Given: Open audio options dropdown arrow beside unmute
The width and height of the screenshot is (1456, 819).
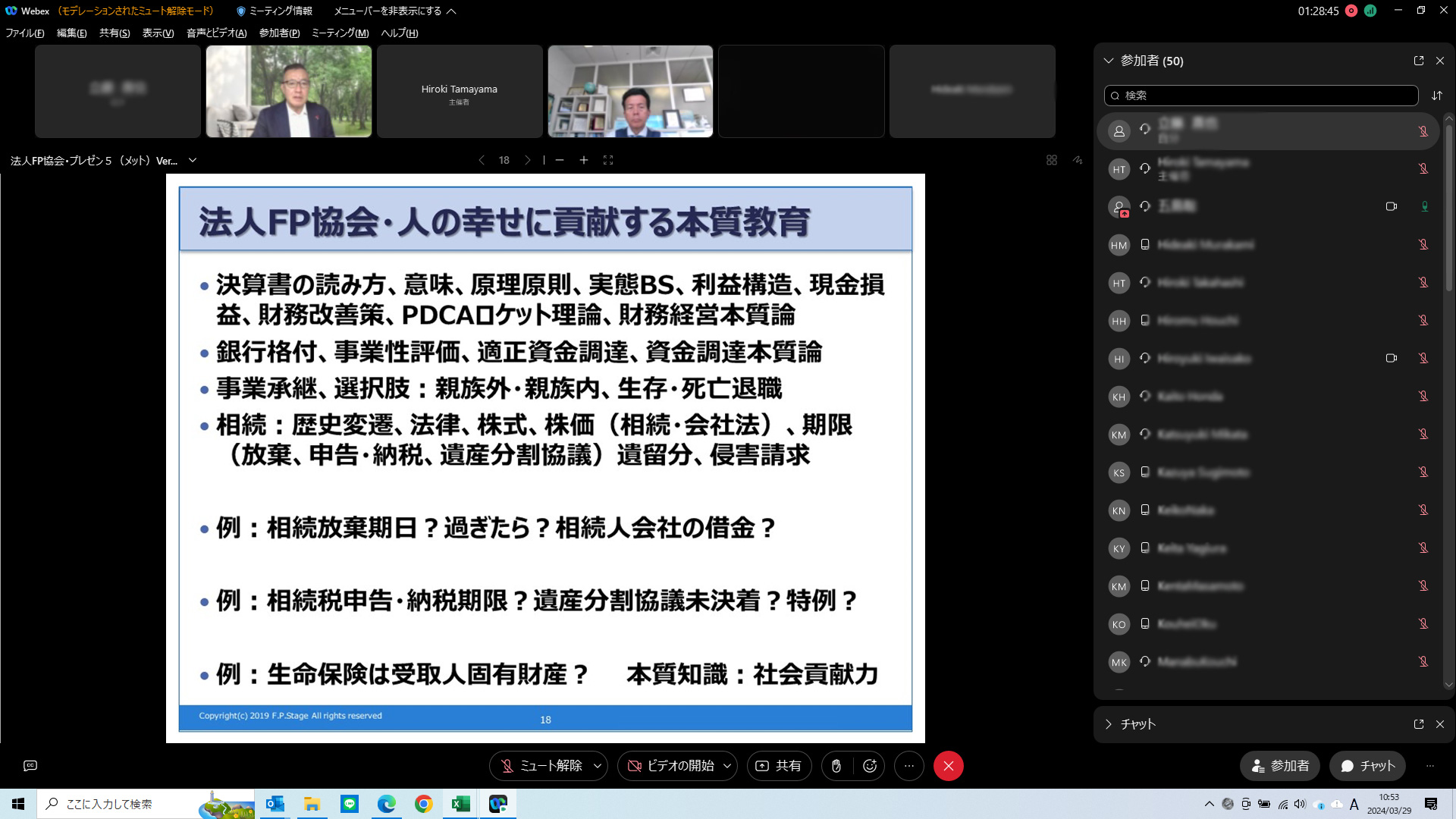Looking at the screenshot, I should (x=598, y=766).
